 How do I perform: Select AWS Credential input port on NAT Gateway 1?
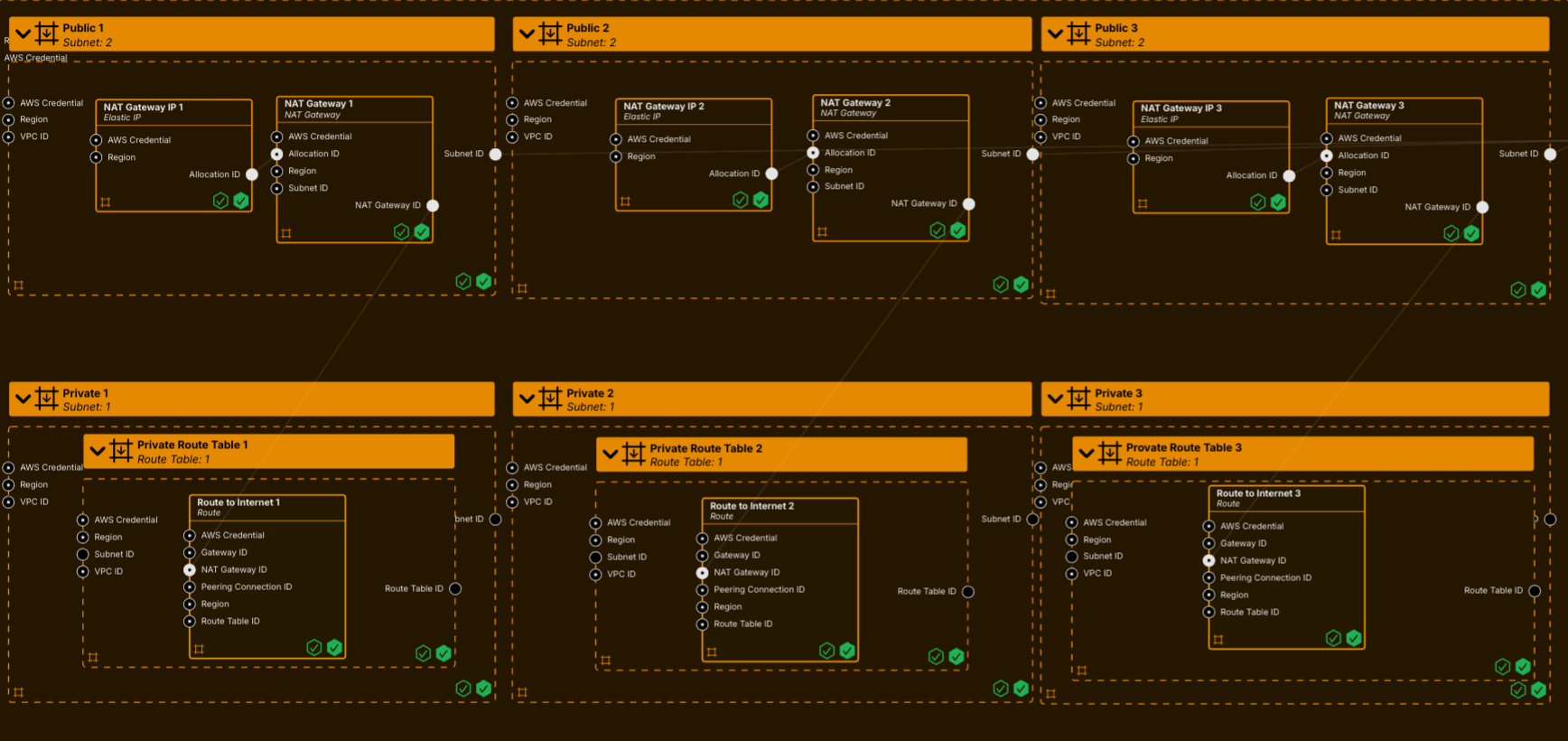coord(277,136)
